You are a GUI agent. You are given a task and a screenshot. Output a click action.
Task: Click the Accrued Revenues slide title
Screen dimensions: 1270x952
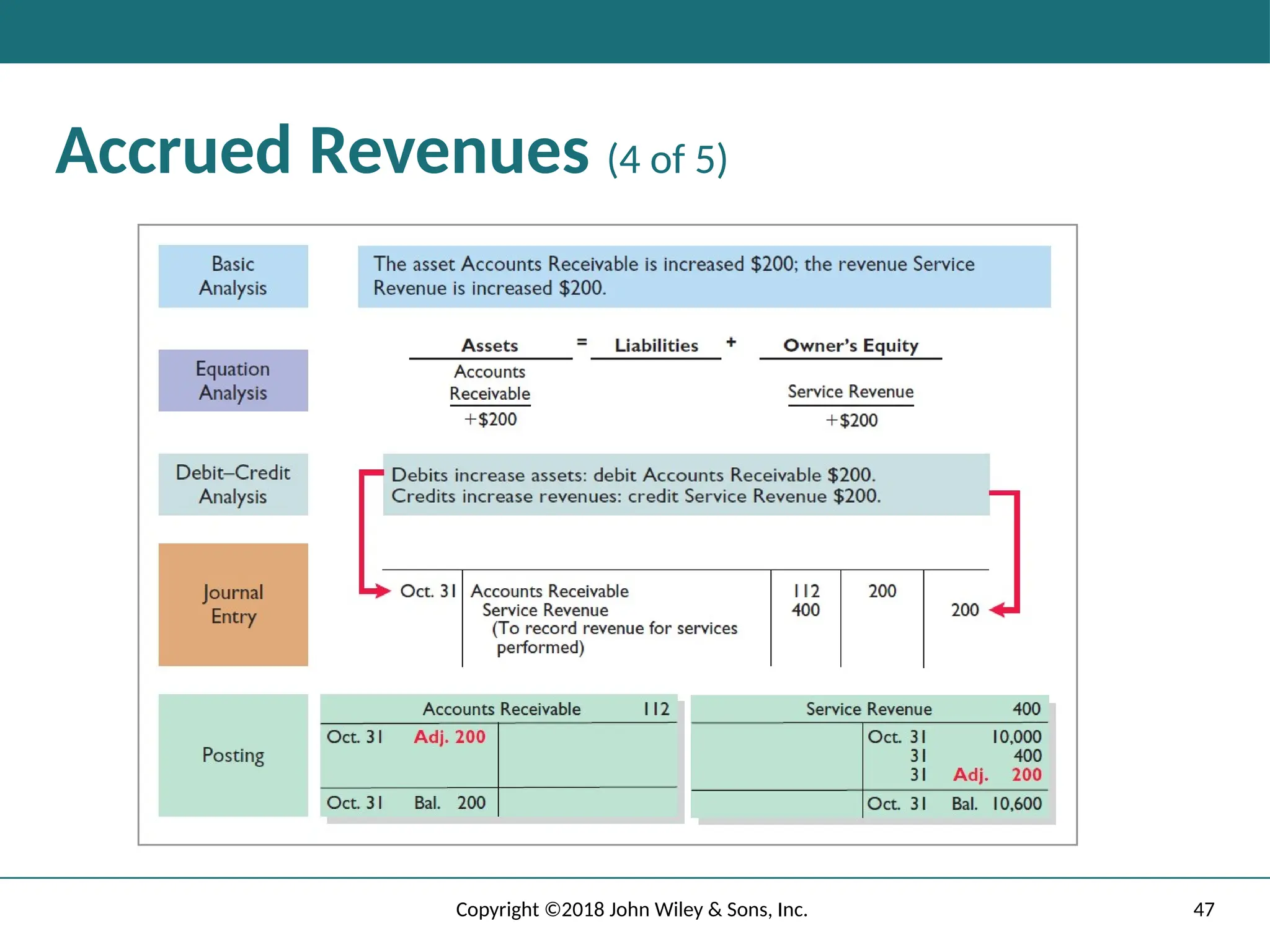click(x=322, y=152)
